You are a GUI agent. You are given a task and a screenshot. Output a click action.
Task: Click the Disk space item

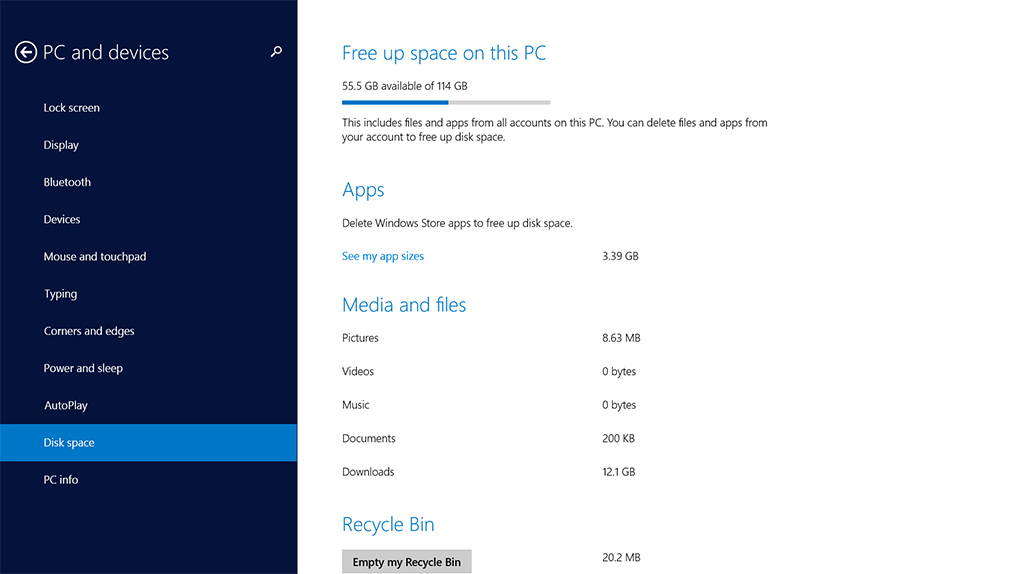[x=69, y=443]
